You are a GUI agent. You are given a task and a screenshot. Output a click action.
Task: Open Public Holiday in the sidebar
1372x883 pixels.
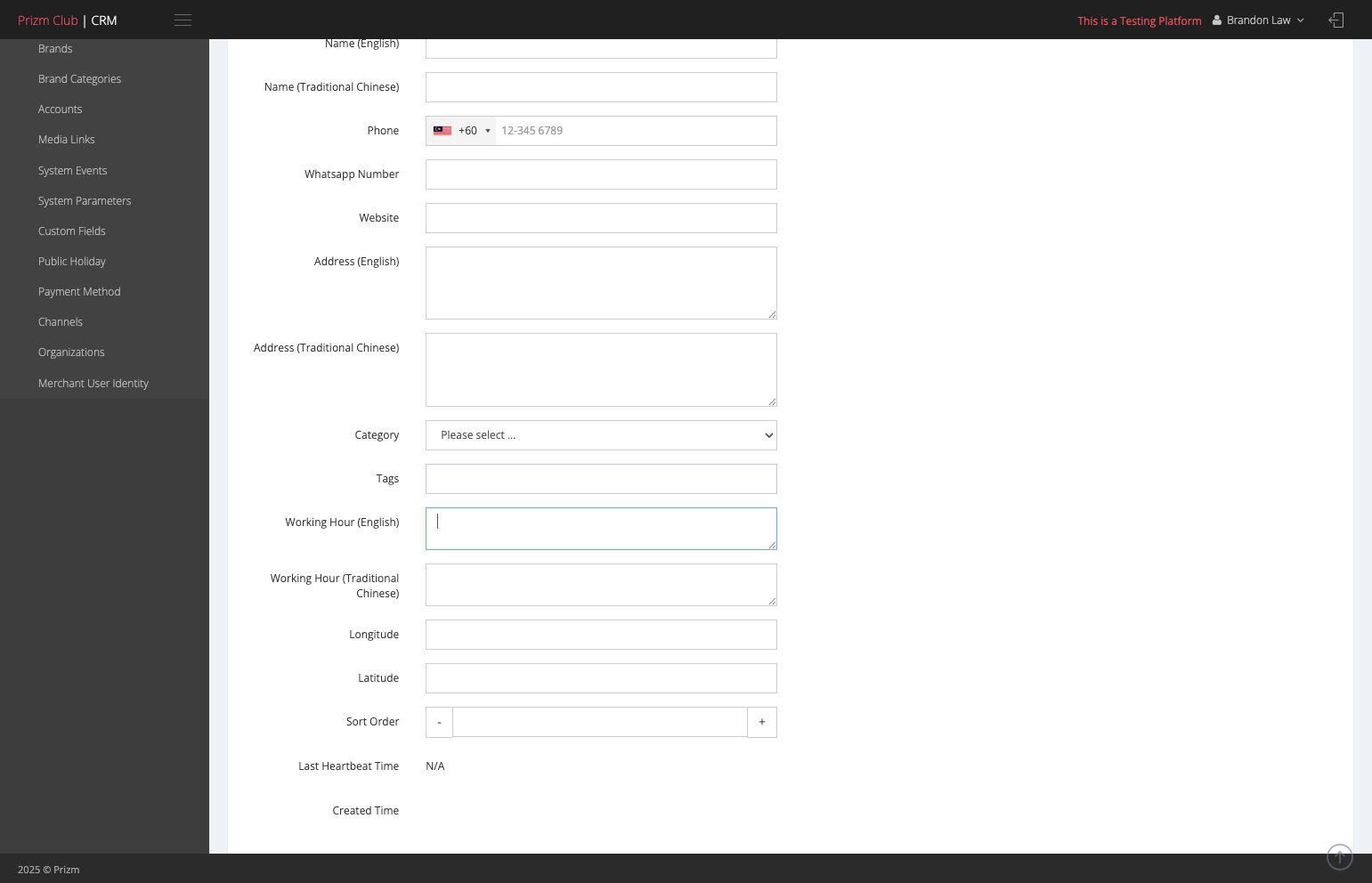pyautogui.click(x=71, y=262)
